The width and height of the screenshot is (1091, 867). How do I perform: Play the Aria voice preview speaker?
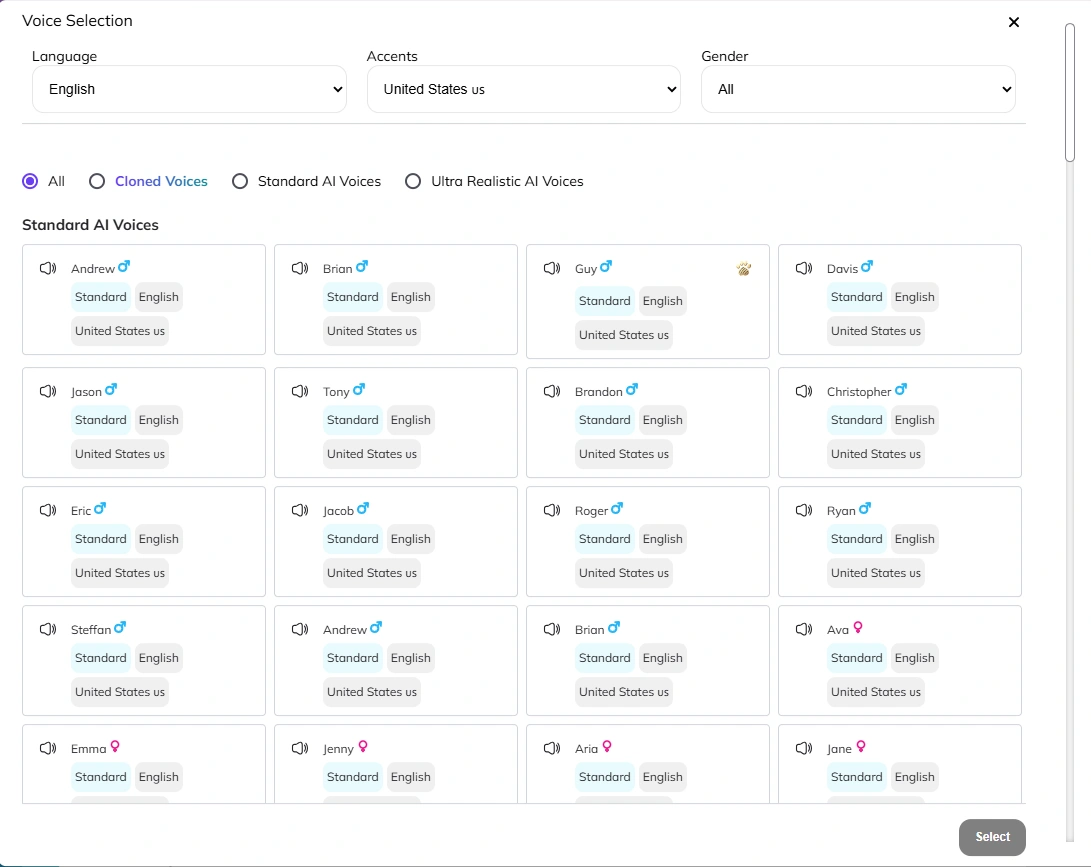click(552, 749)
